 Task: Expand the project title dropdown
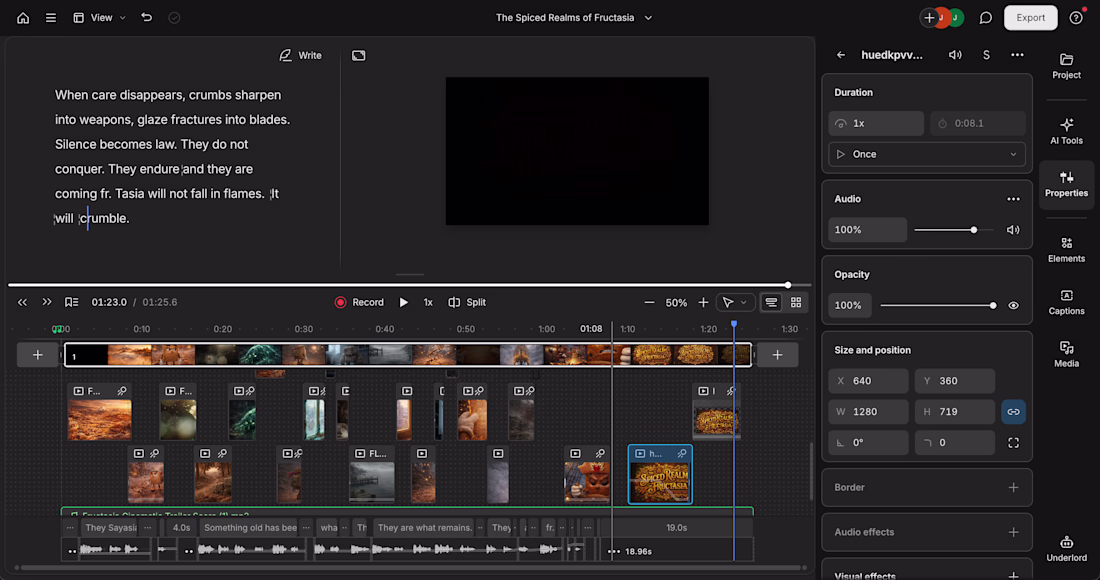pos(648,17)
